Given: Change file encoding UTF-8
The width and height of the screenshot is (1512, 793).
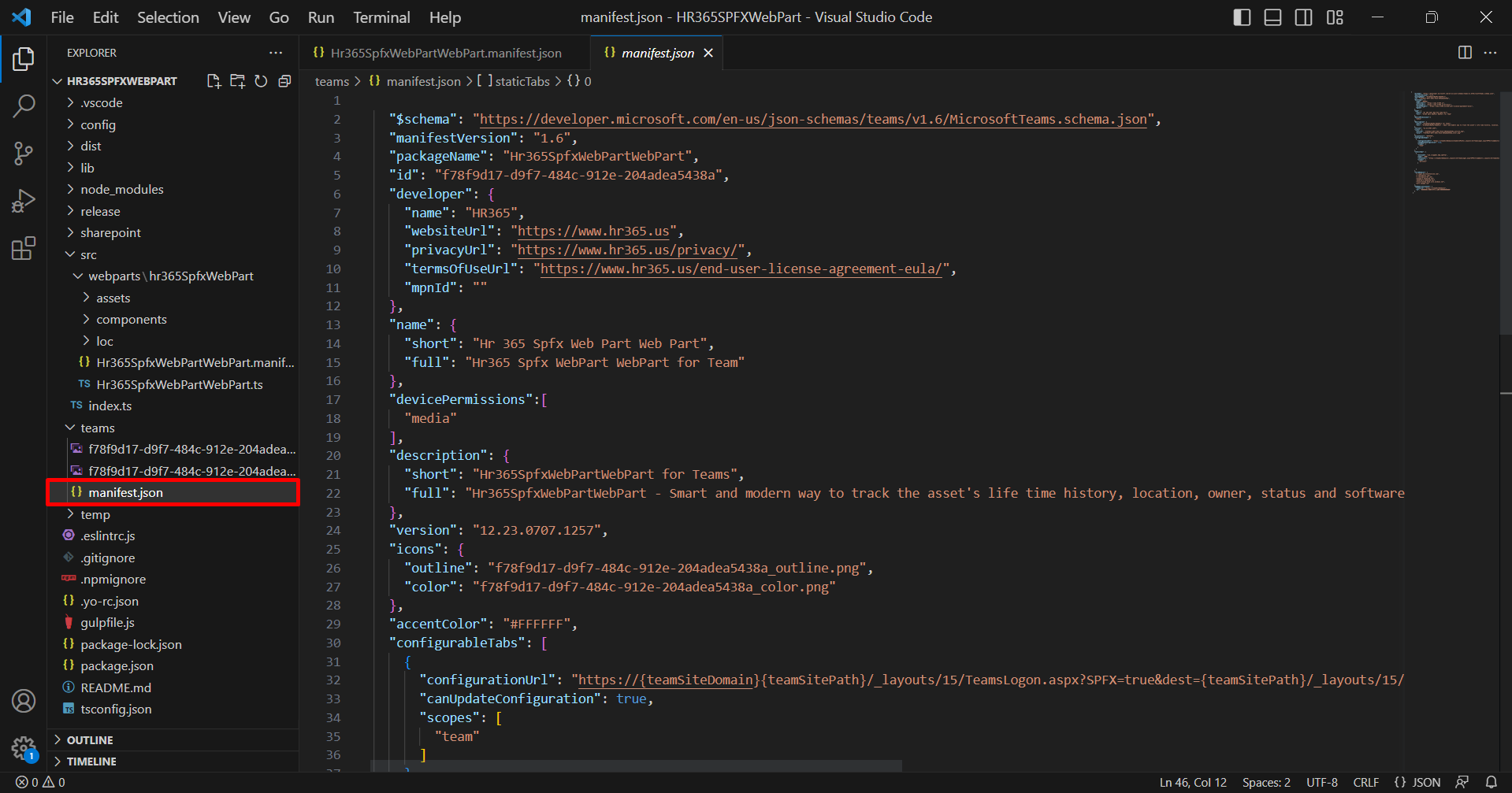Looking at the screenshot, I should (1322, 782).
